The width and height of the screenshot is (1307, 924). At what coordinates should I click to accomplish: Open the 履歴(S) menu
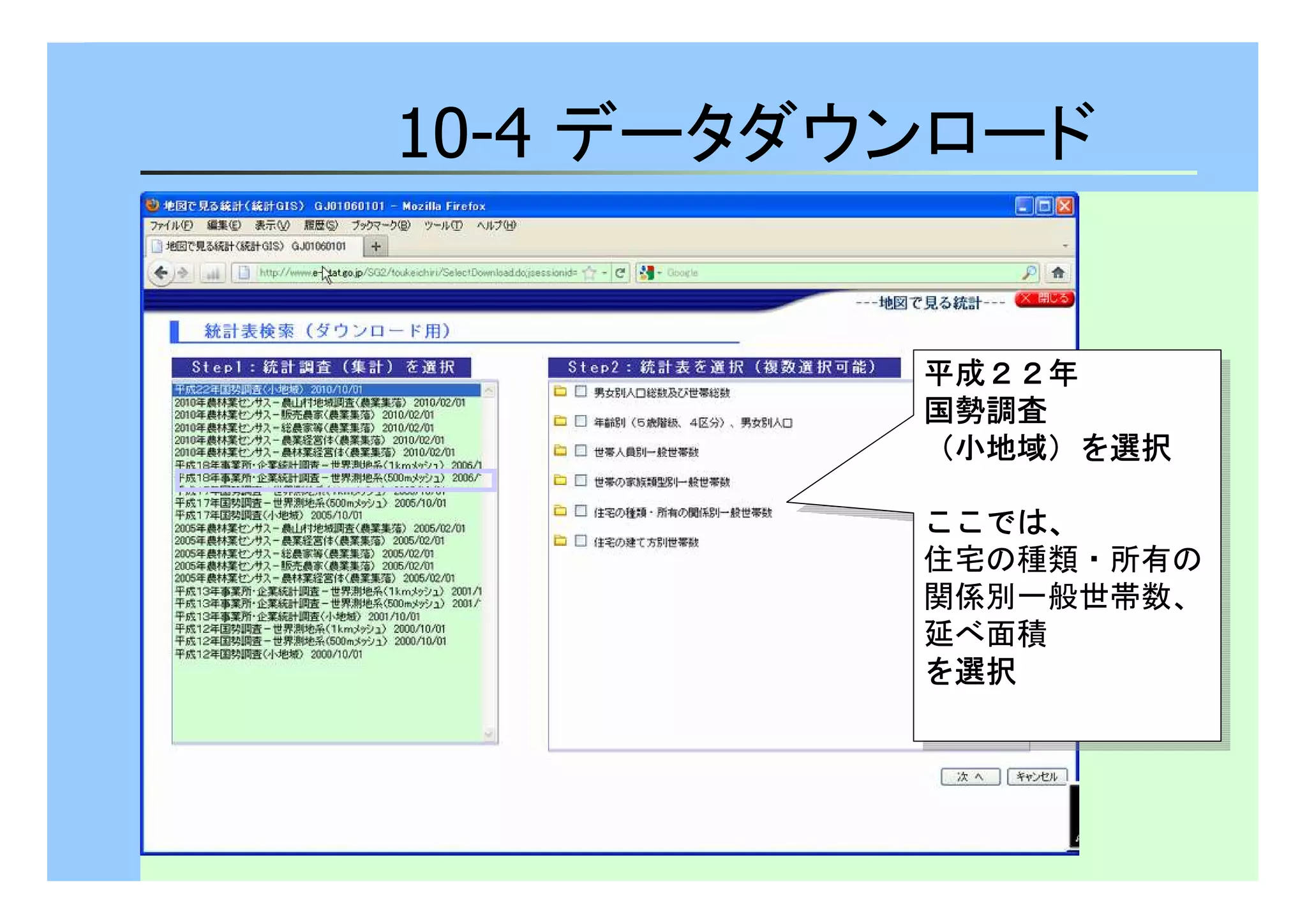tap(320, 225)
